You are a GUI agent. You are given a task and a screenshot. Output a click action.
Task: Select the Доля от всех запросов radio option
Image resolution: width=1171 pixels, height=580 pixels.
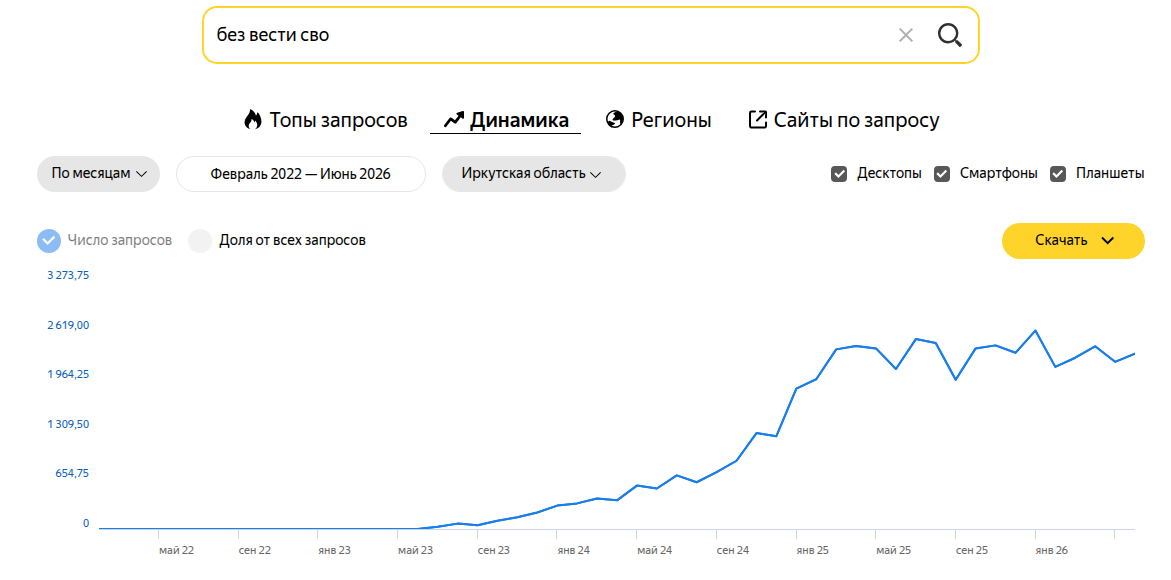pyautogui.click(x=200, y=240)
